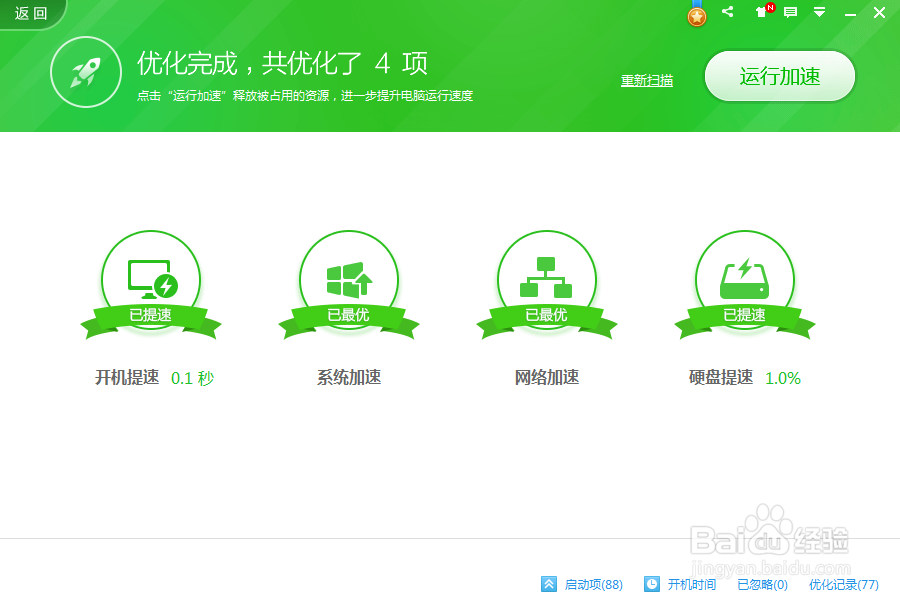Open the 优化记录(77) link
Image resolution: width=900 pixels, height=600 pixels.
click(x=844, y=584)
